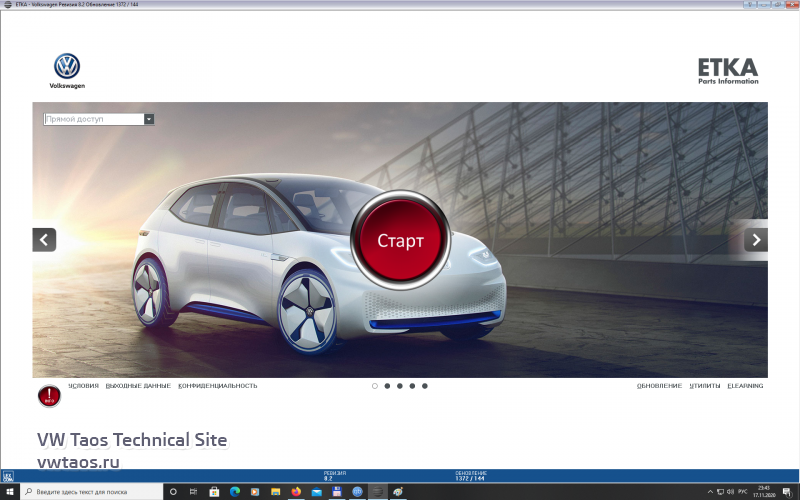Open the Обновление menu item
The image size is (800, 500).
pos(659,385)
